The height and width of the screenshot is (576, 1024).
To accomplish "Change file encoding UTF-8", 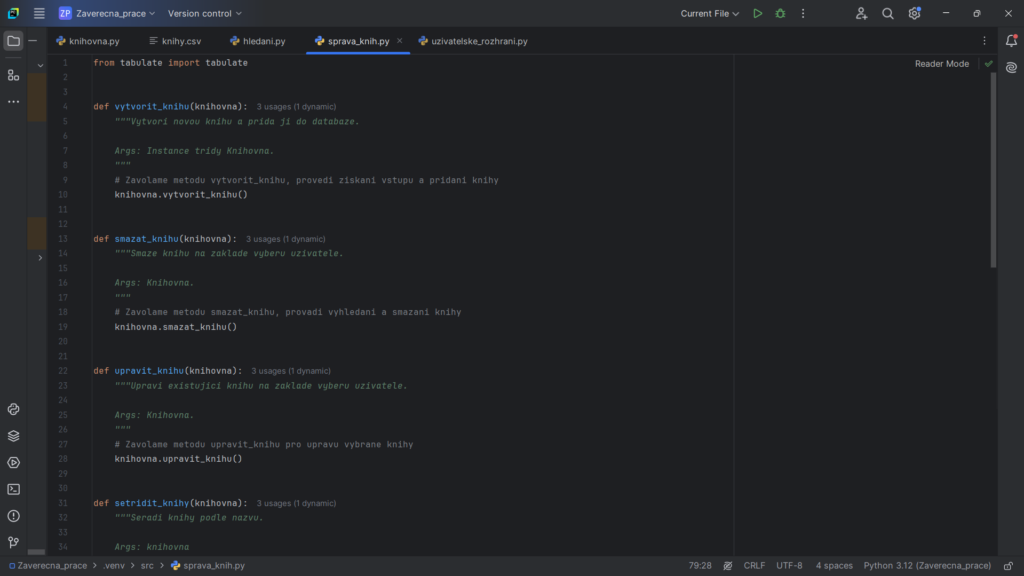I will [789, 566].
